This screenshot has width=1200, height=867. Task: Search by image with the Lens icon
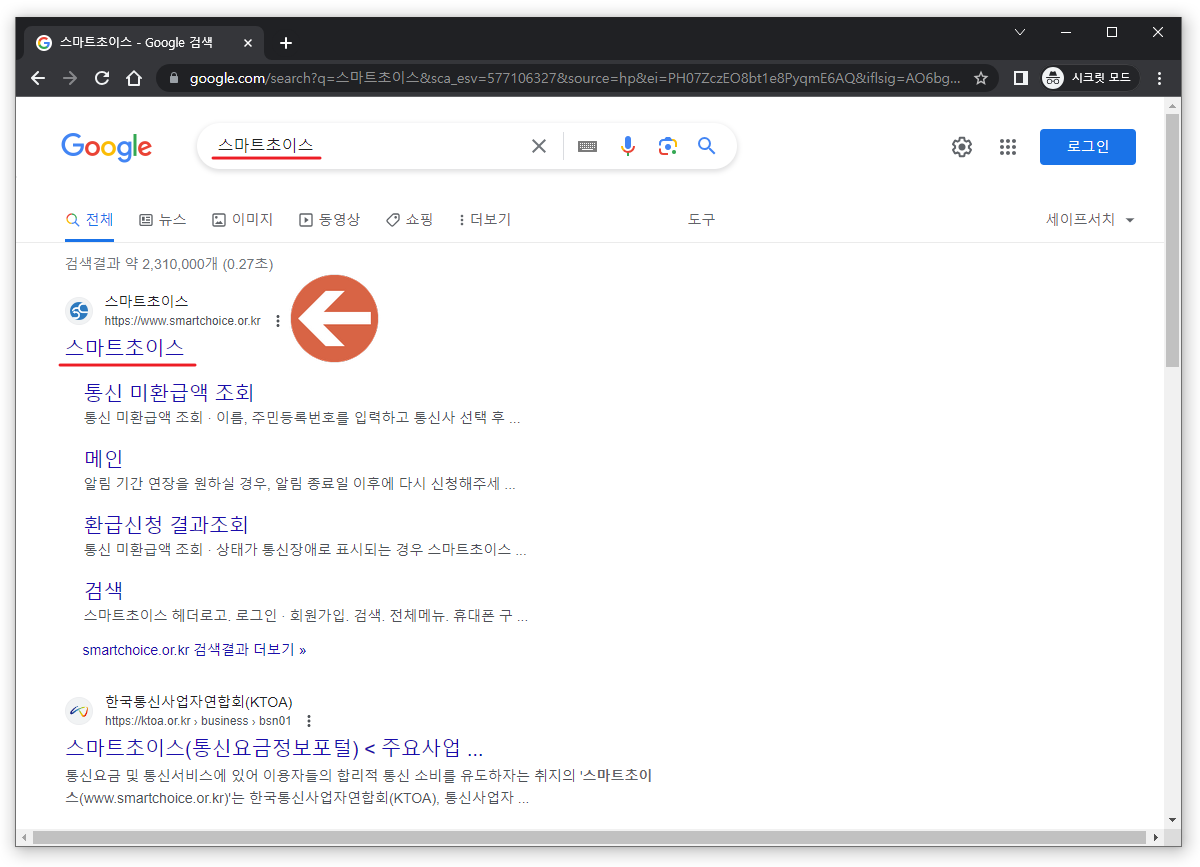pyautogui.click(x=668, y=147)
